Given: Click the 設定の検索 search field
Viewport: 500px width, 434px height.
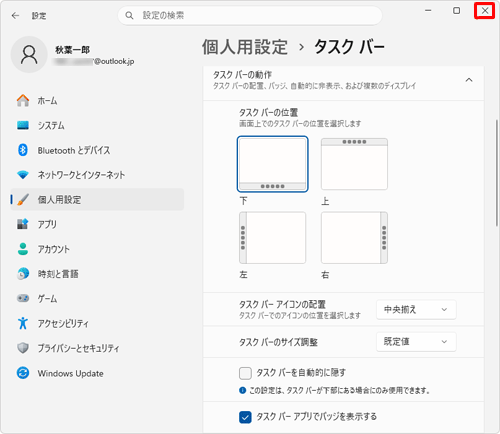Looking at the screenshot, I should pos(250,15).
